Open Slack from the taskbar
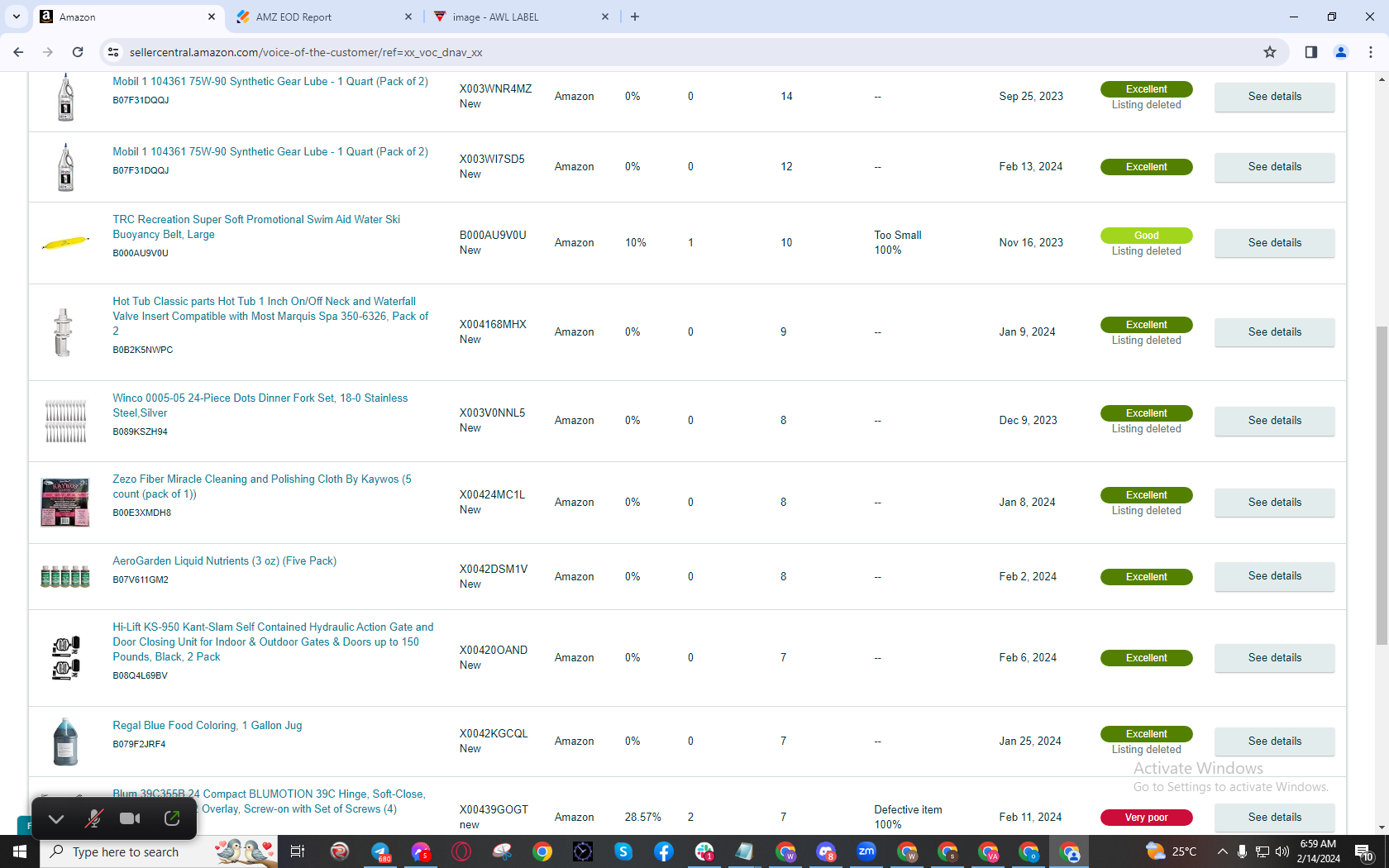The width and height of the screenshot is (1389, 868). [x=704, y=851]
